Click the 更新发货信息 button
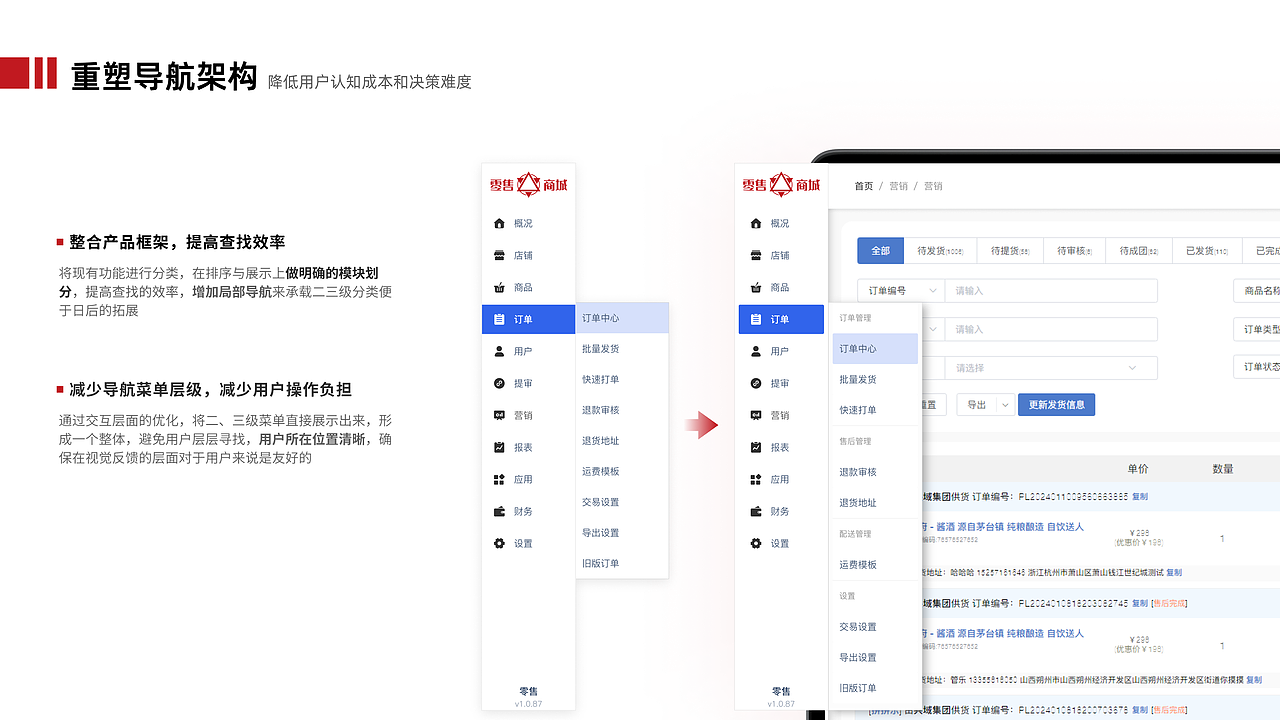 (1056, 405)
